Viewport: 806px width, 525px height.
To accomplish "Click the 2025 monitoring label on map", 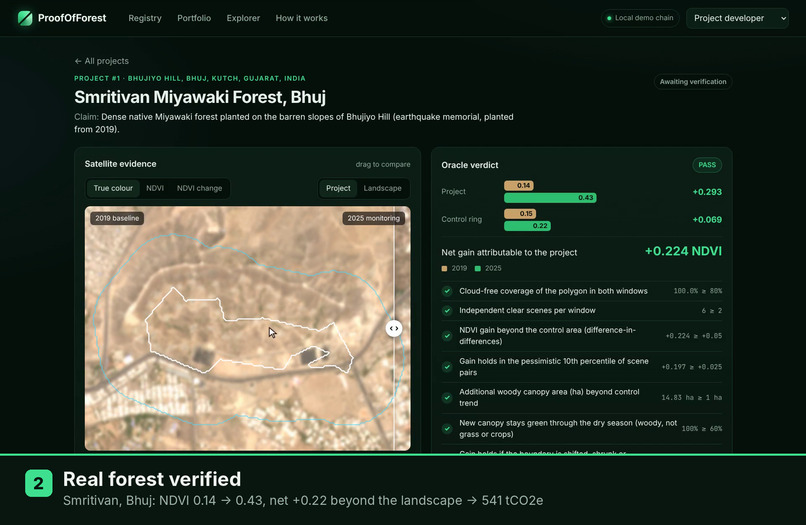I will point(373,218).
